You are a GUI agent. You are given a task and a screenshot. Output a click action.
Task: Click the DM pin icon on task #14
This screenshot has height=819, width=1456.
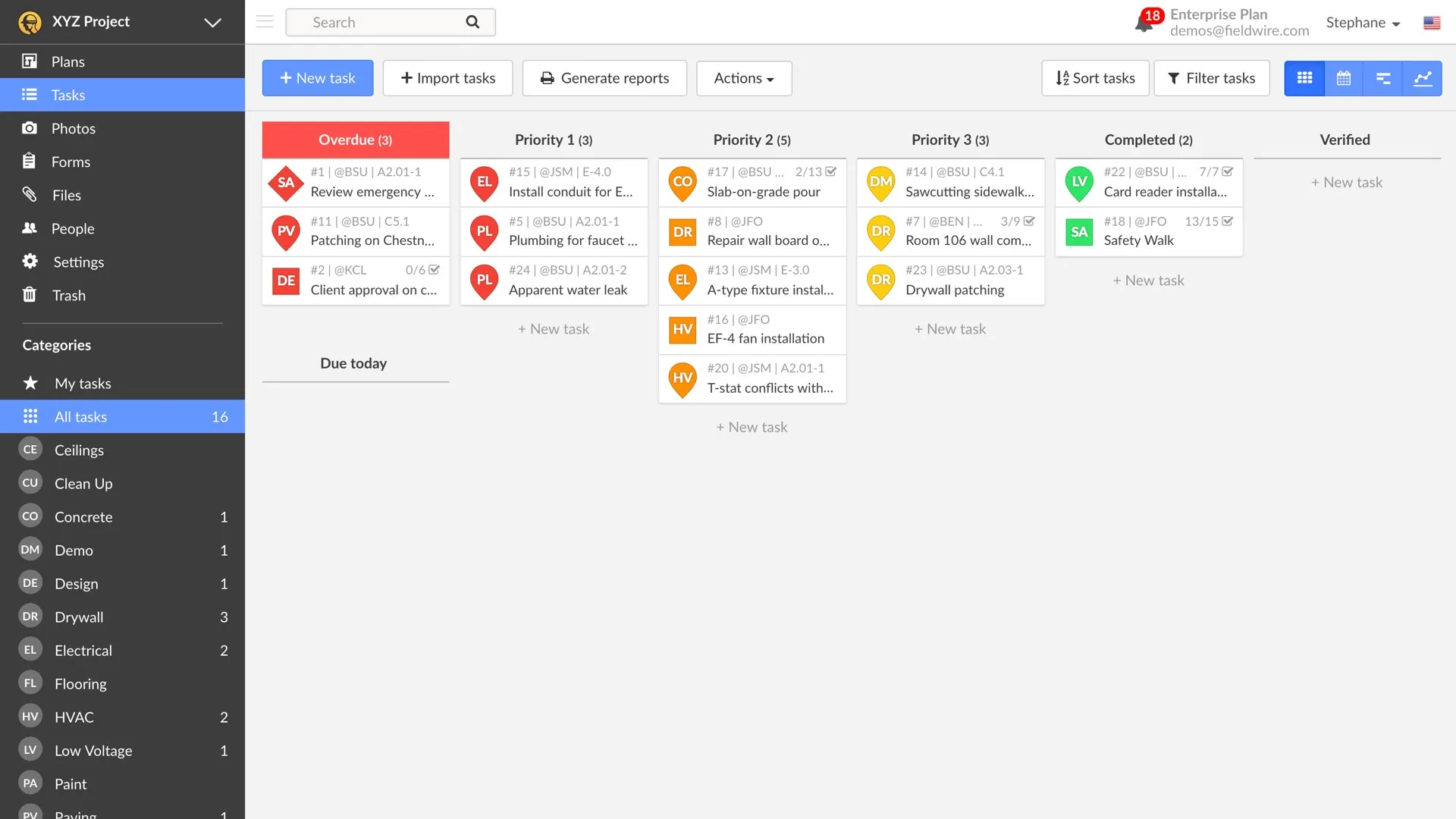(881, 183)
